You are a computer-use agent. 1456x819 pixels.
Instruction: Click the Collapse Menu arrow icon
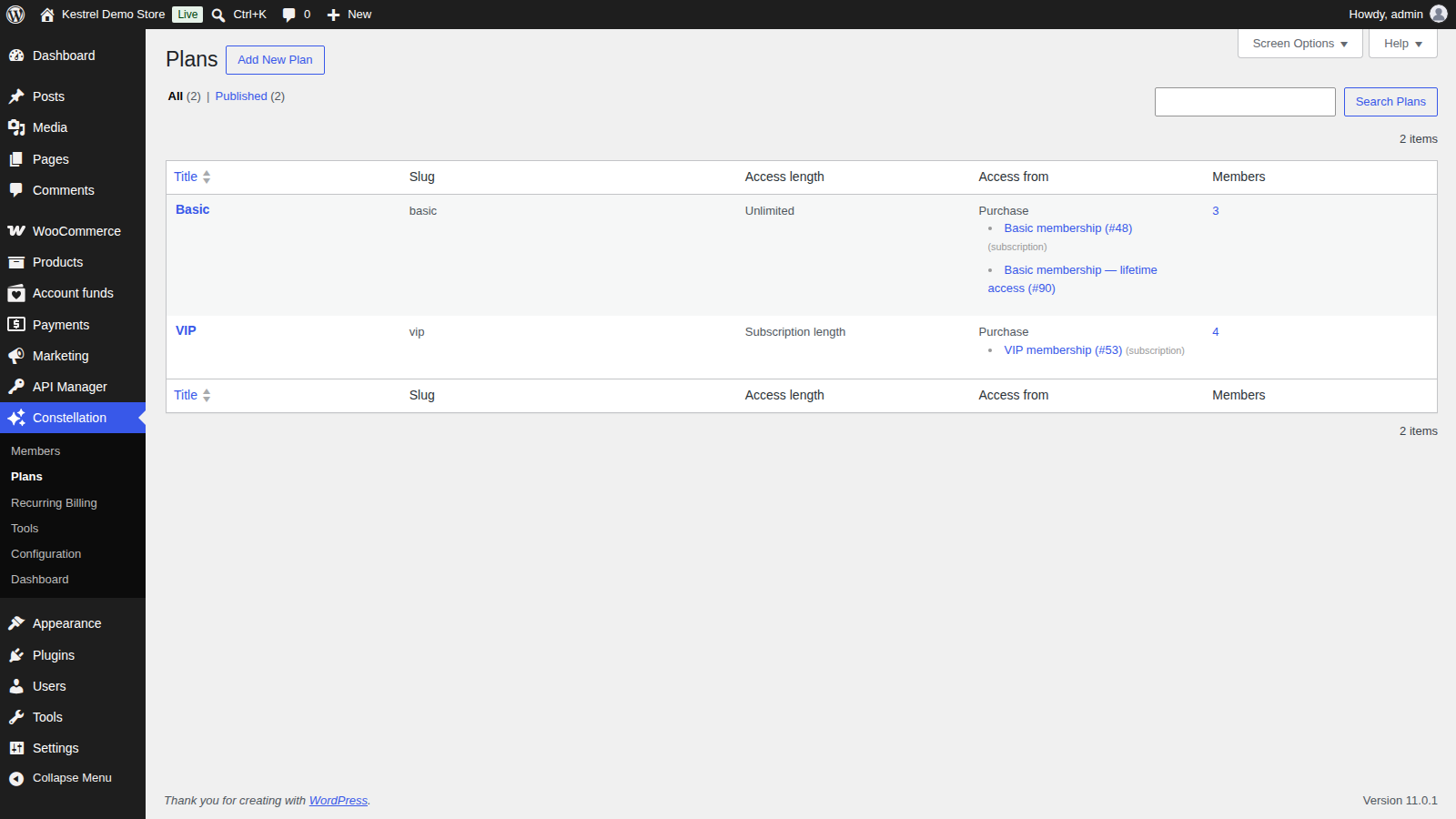[x=16, y=778]
